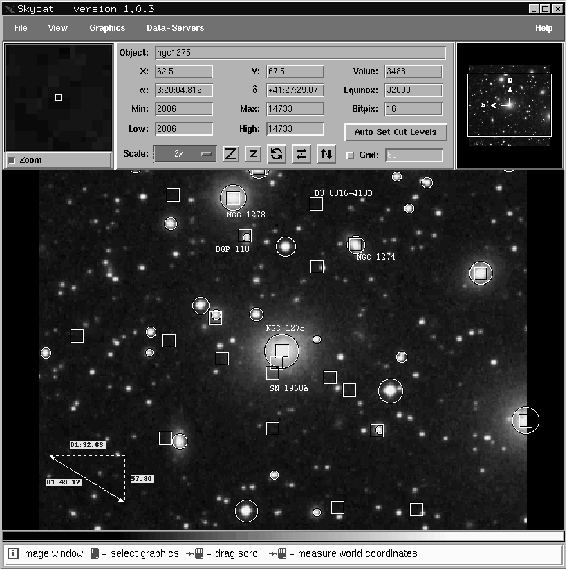Viewport: 566px width, 569px height.
Task: Click the flip vertical arrows icon
Action: click(326, 154)
